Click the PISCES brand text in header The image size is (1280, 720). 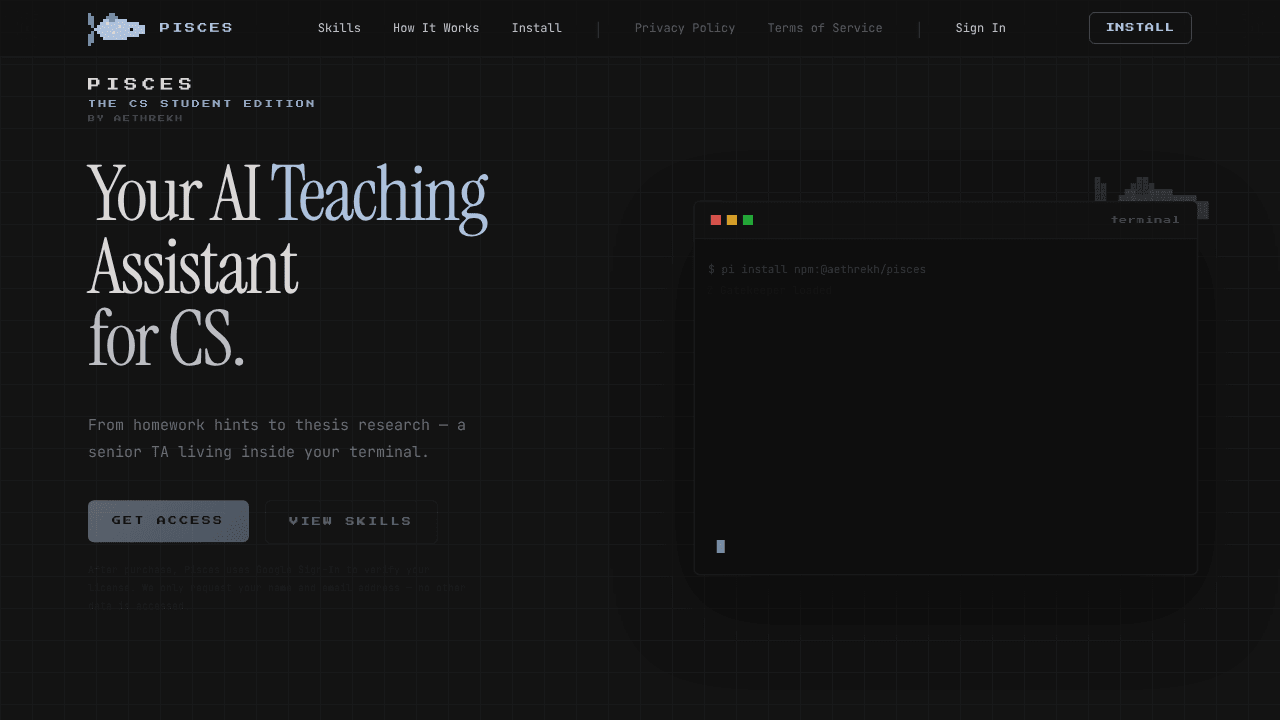(x=196, y=28)
